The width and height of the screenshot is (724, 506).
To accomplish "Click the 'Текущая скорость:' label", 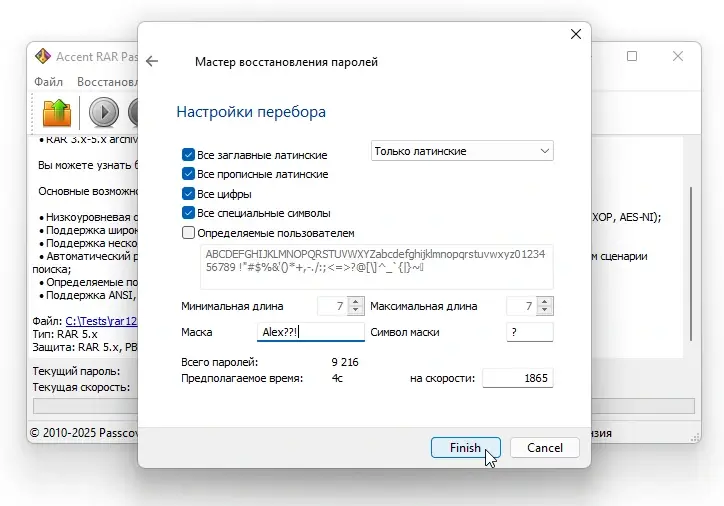I will tap(81, 387).
